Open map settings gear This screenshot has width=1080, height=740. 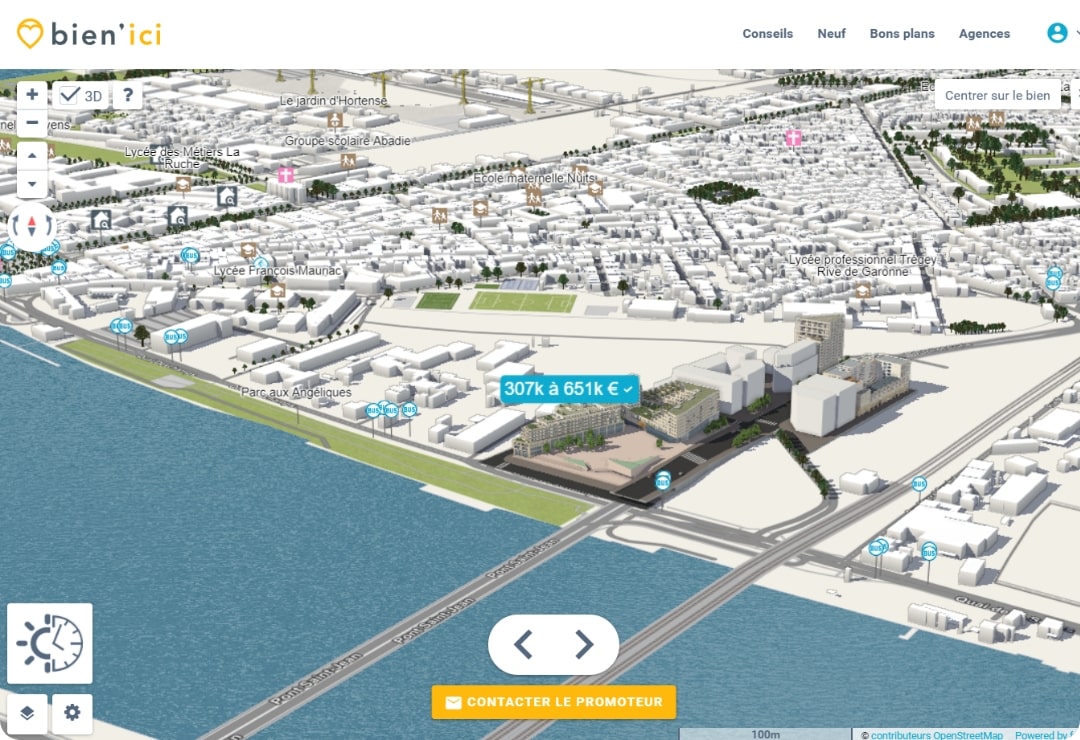[x=72, y=713]
